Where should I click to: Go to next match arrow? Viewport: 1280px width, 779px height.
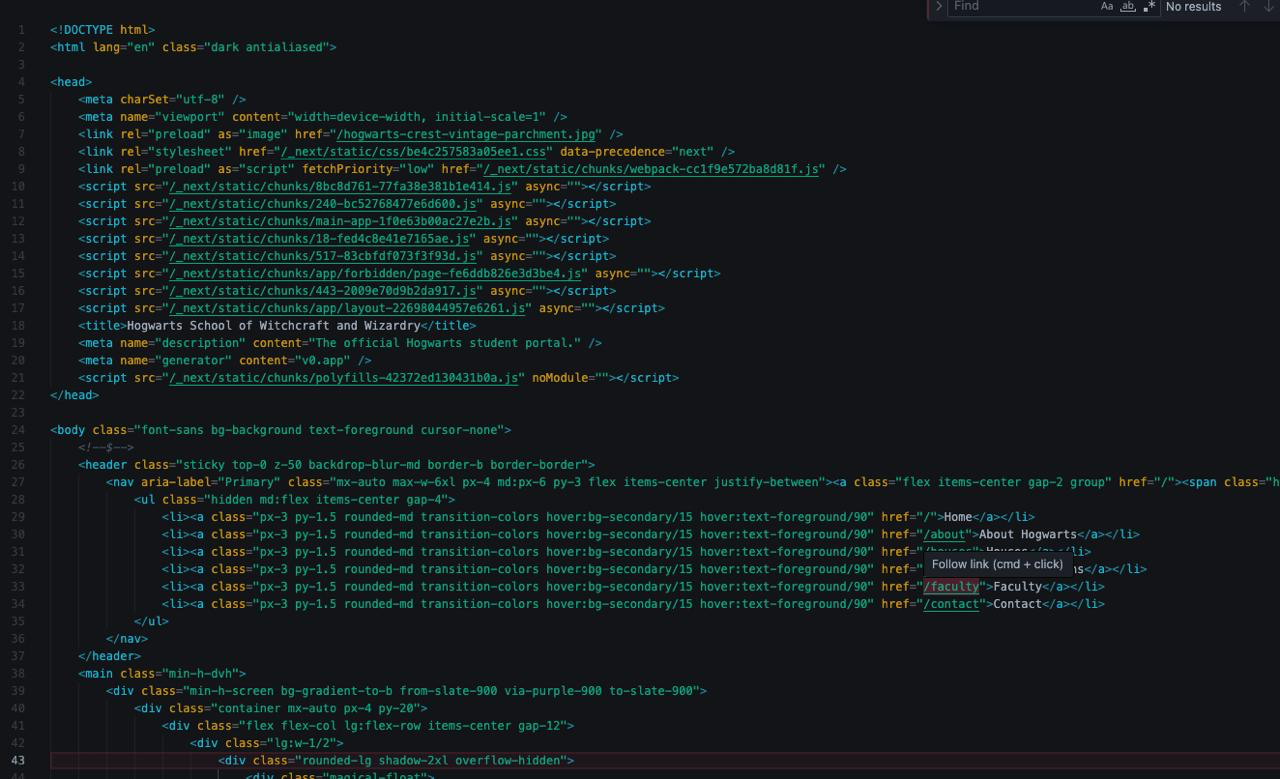click(x=1269, y=7)
